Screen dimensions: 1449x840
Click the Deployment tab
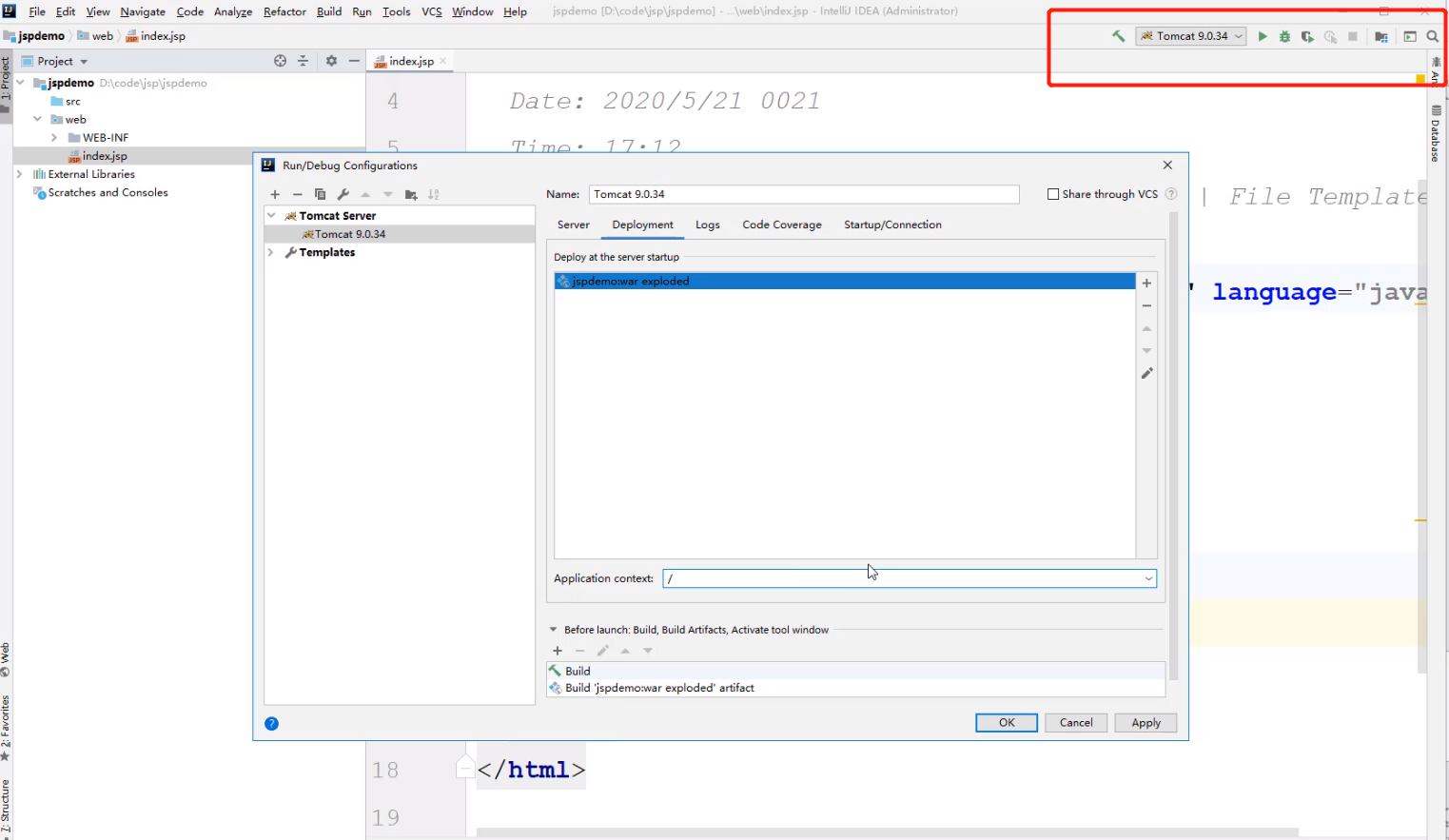[642, 225]
